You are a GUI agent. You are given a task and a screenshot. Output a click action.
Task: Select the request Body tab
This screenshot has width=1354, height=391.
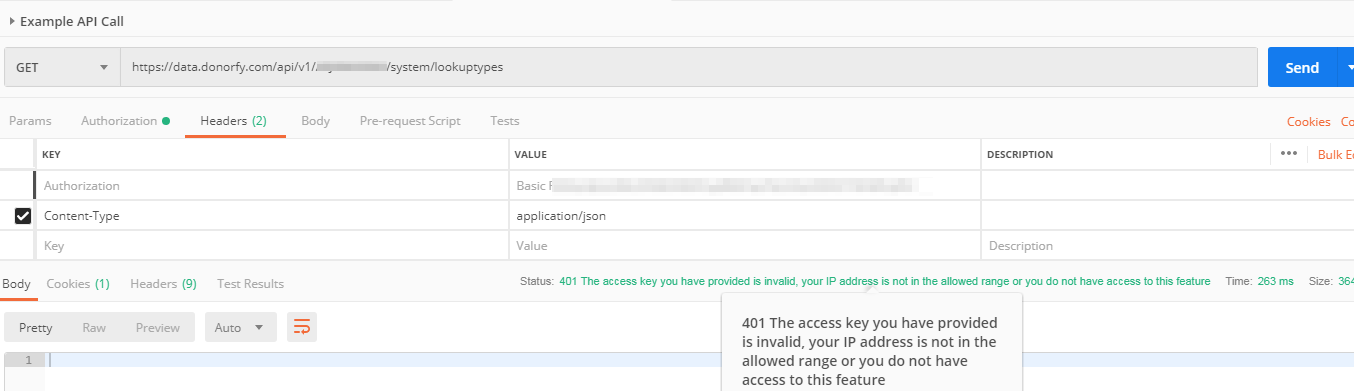click(x=315, y=121)
